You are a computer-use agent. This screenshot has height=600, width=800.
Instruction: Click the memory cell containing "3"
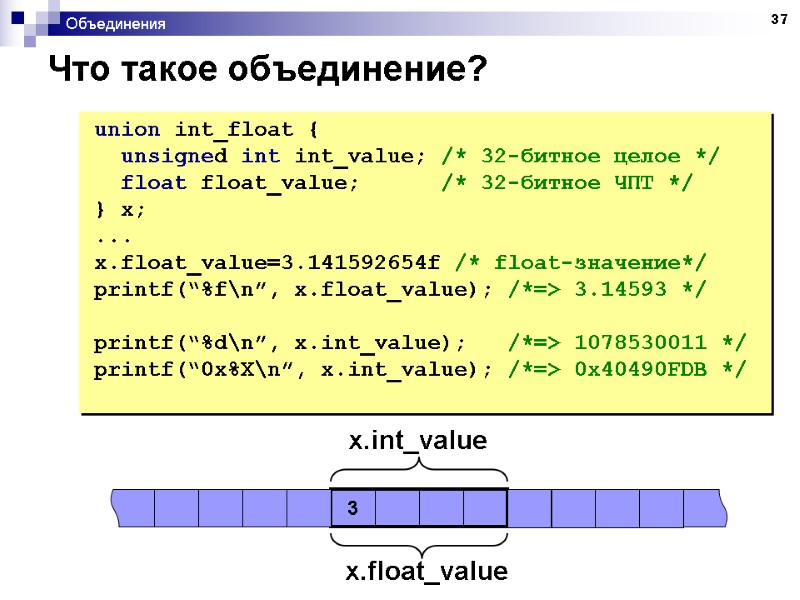coord(353,508)
